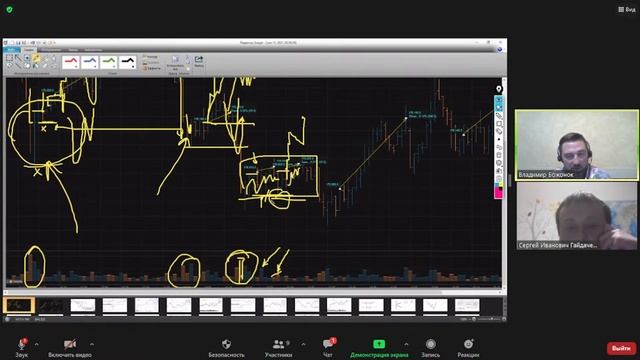Click the share output icon in ribbon
640x360 pixels.
(x=199, y=60)
